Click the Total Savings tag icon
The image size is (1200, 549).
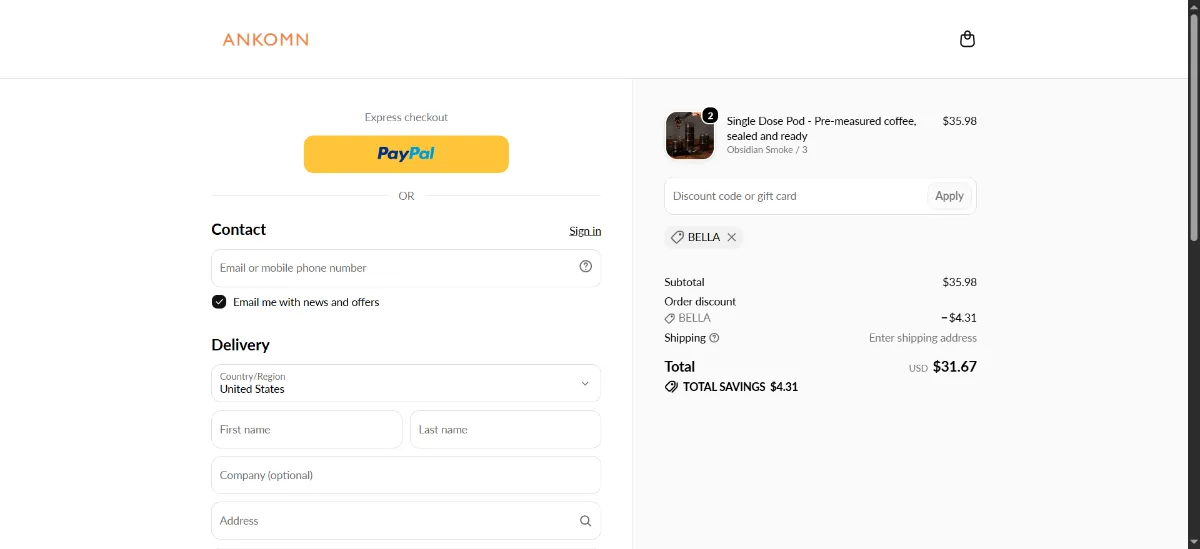coord(671,387)
